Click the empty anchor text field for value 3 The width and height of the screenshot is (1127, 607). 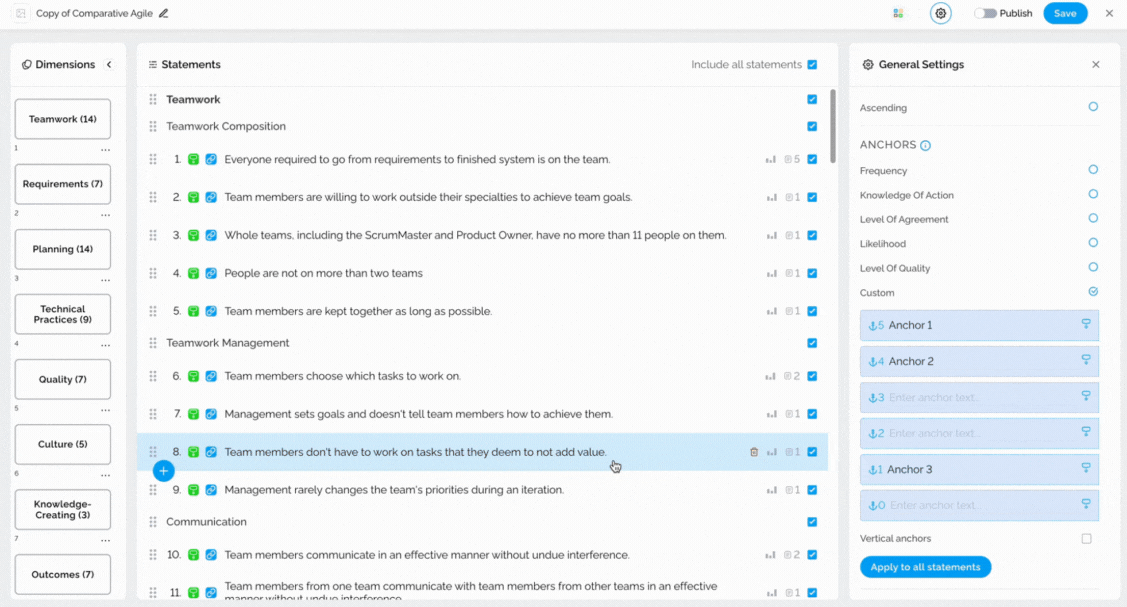(x=979, y=397)
